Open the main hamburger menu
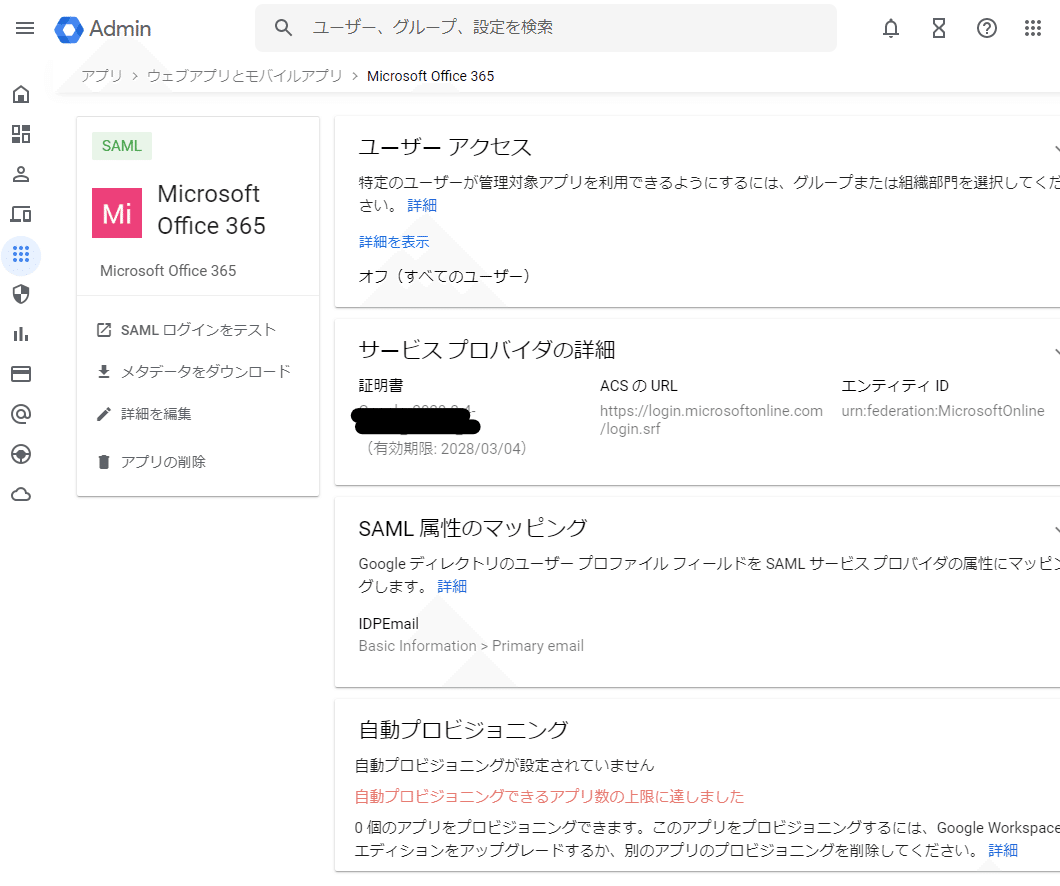The image size is (1060, 886). click(25, 28)
